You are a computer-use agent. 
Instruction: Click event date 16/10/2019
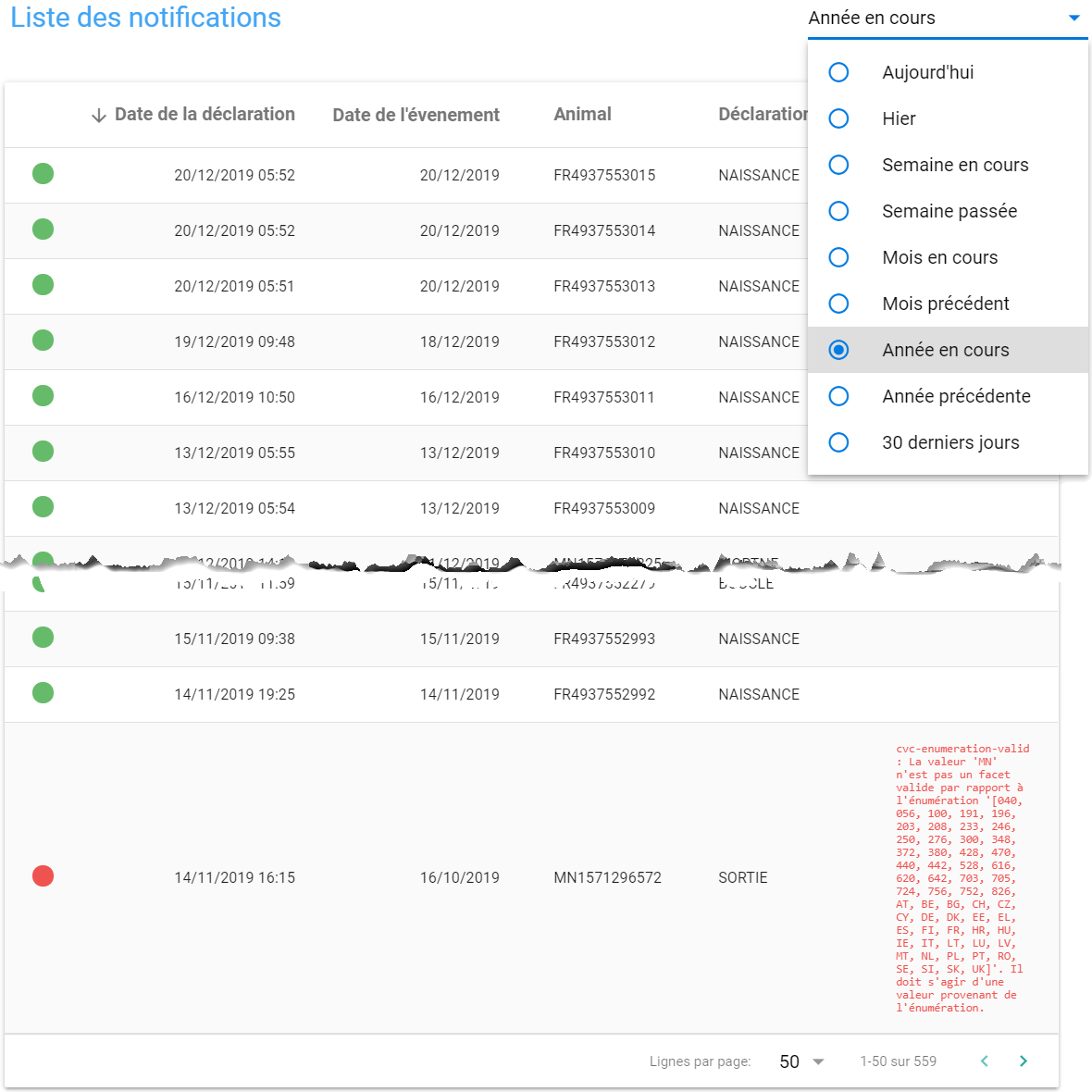(460, 877)
